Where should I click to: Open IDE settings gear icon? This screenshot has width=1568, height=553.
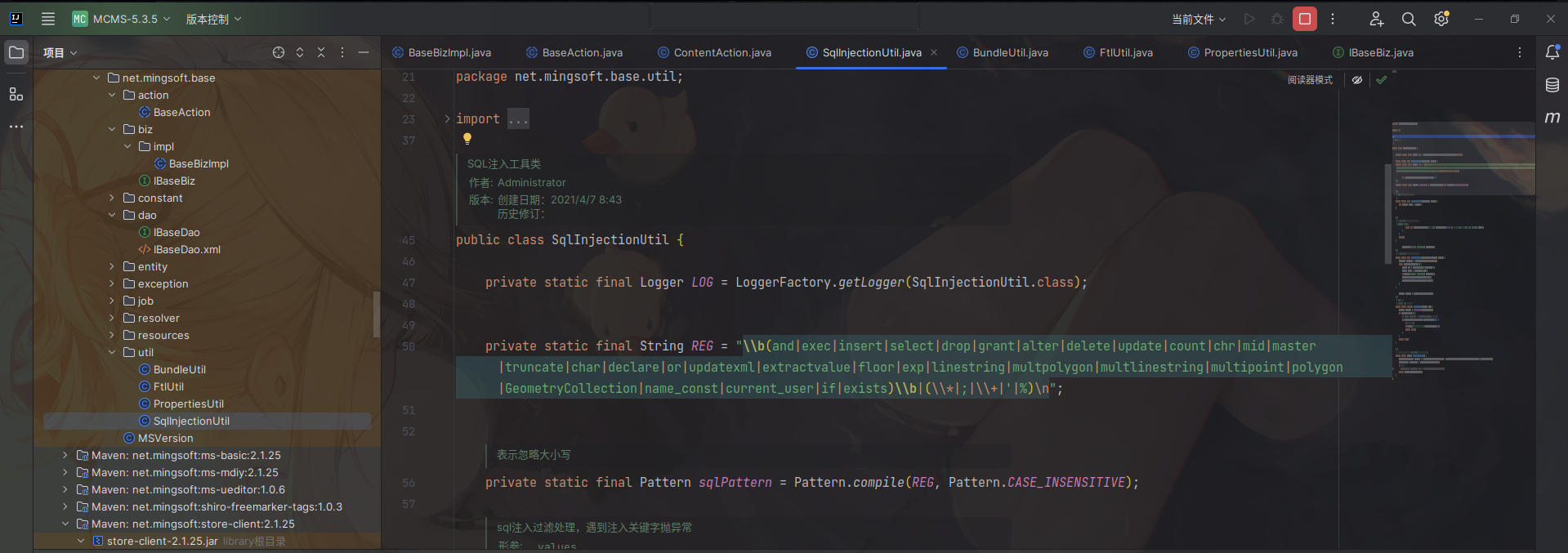click(1441, 19)
